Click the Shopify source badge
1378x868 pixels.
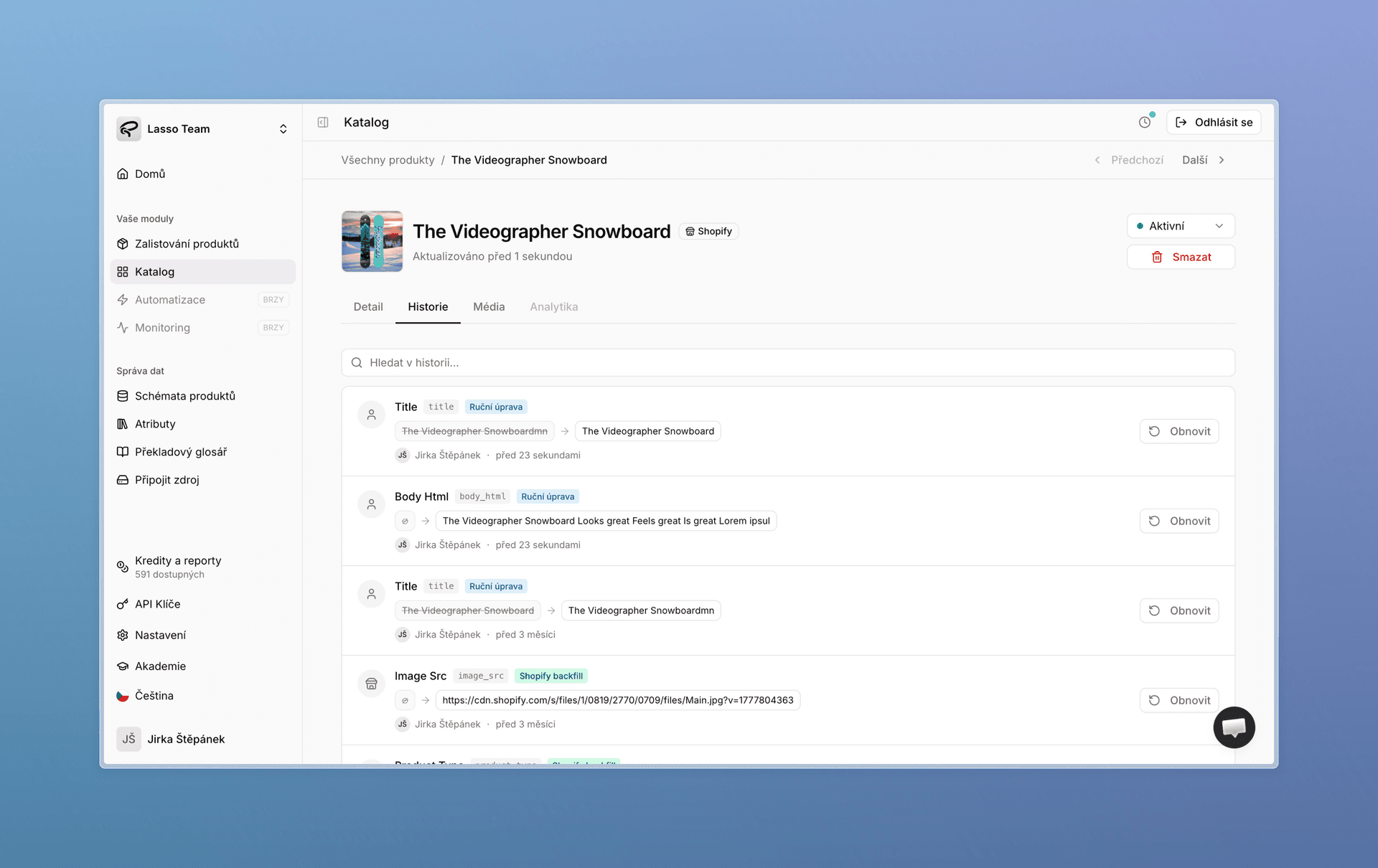point(708,231)
